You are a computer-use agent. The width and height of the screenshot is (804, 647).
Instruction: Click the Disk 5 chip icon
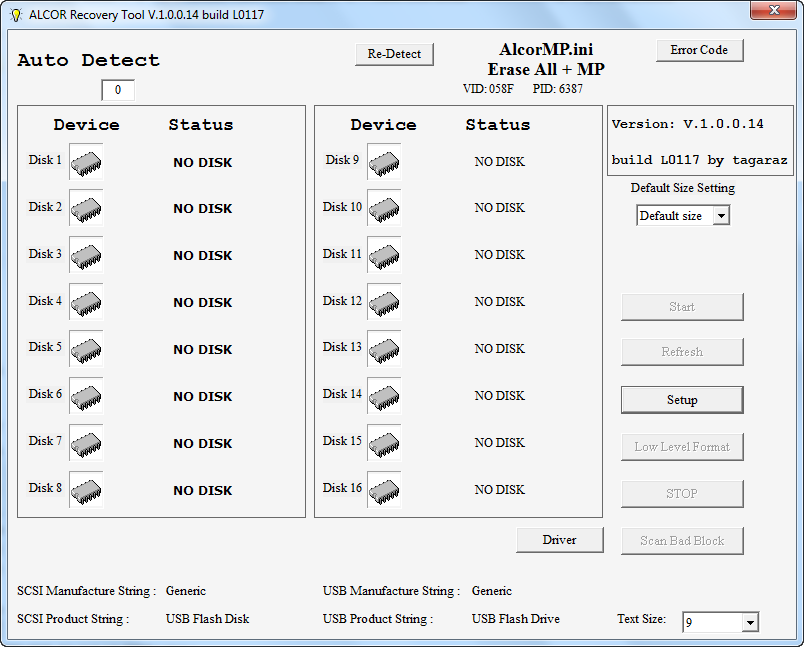[x=86, y=349]
